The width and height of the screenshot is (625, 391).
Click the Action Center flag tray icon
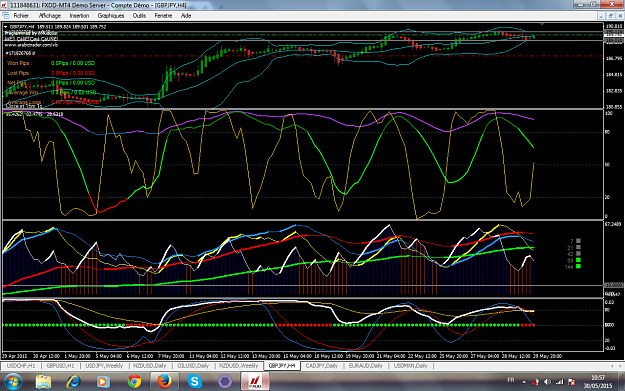tap(572, 381)
